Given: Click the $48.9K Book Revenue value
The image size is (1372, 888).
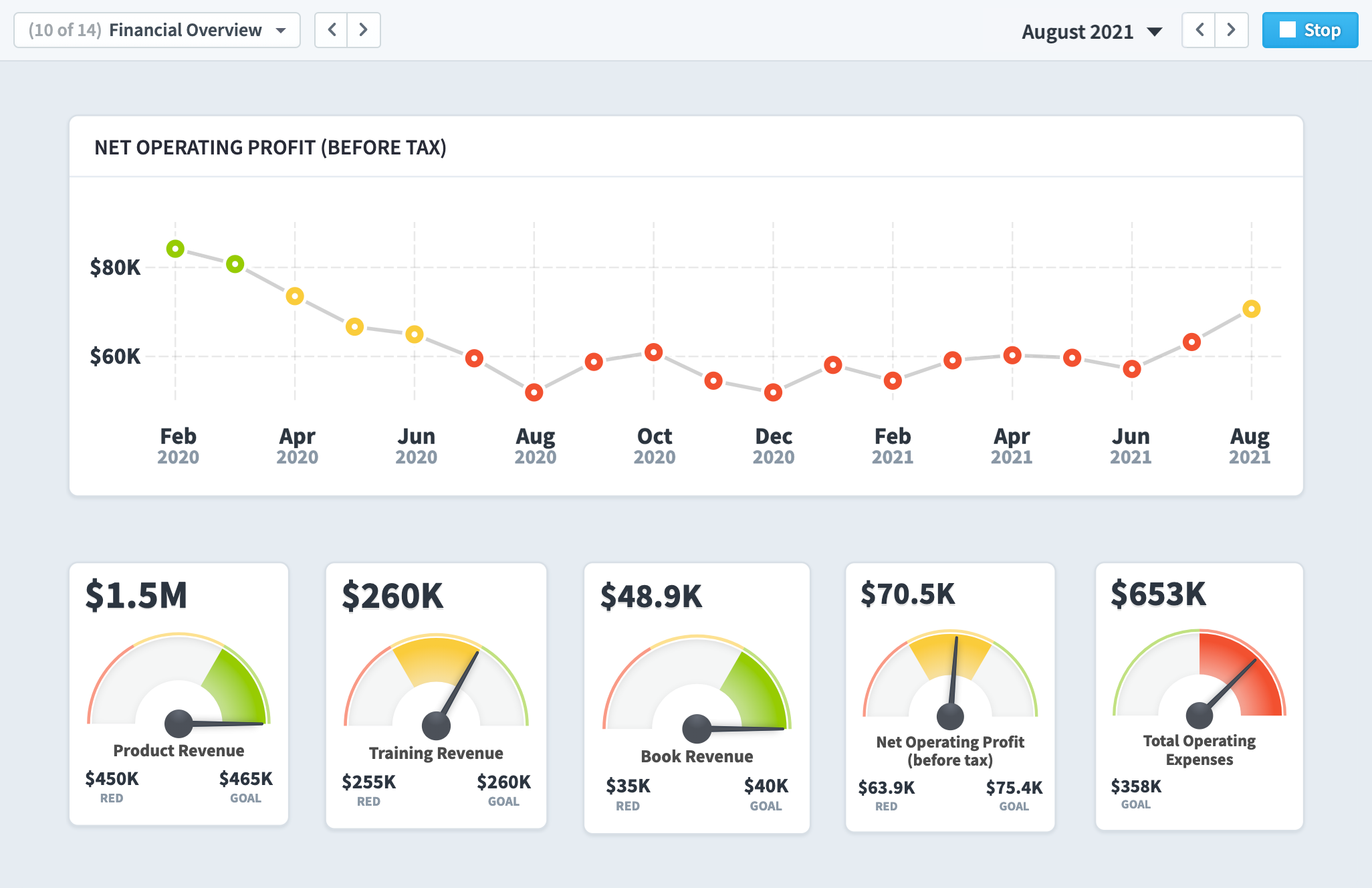Looking at the screenshot, I should [651, 596].
